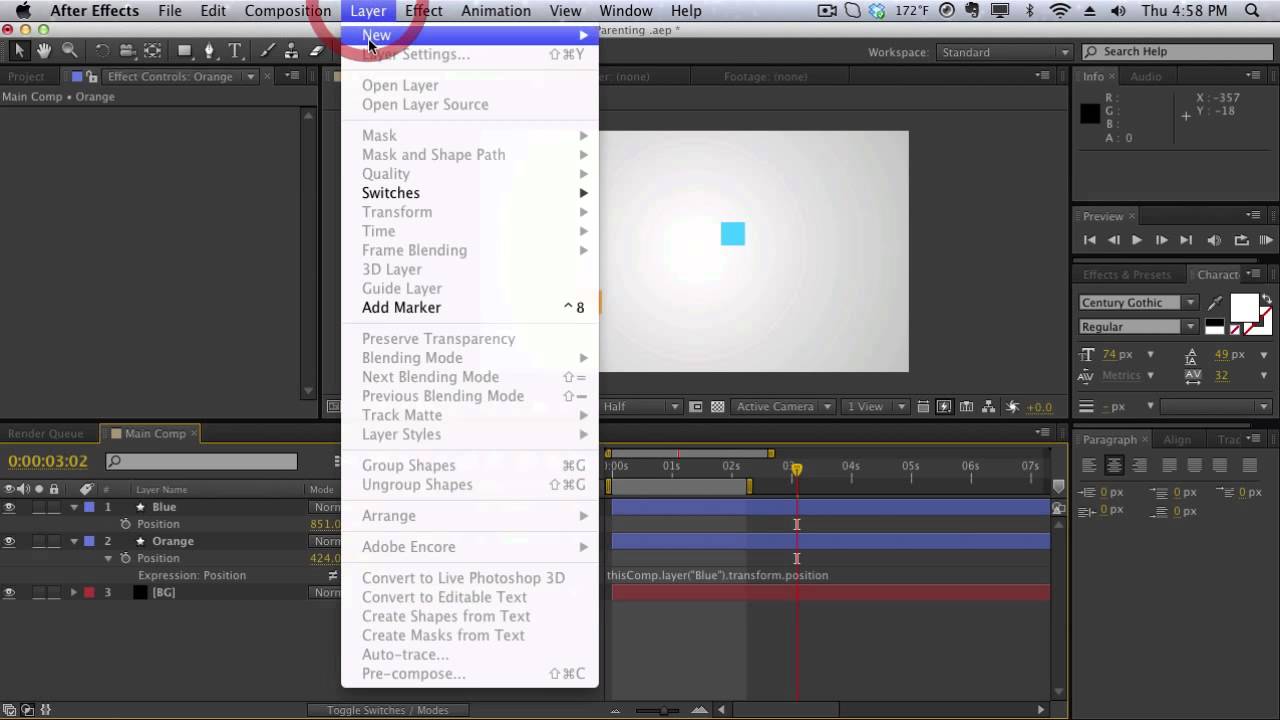
Task: Select the Pan Behind tool
Action: pos(152,51)
